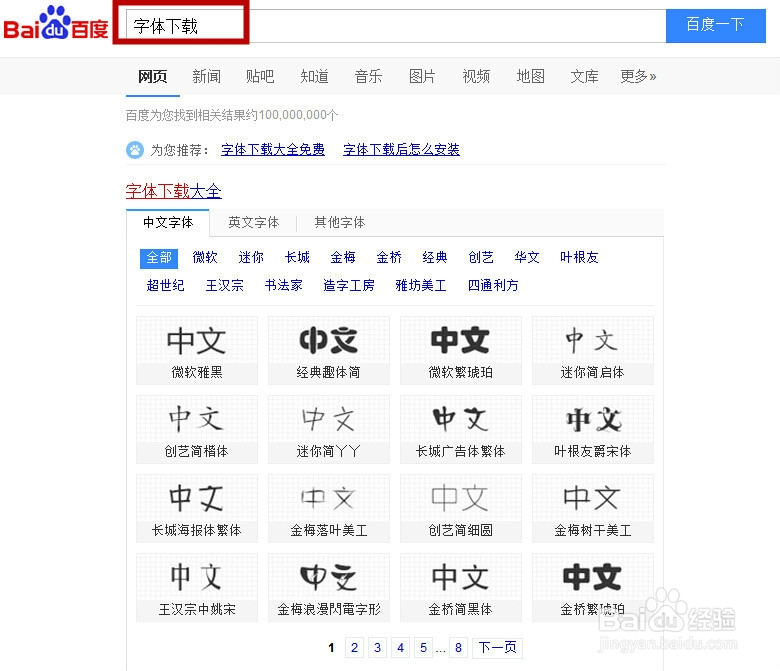Click the blue paw recommendation icon
780x671 pixels.
[x=135, y=150]
